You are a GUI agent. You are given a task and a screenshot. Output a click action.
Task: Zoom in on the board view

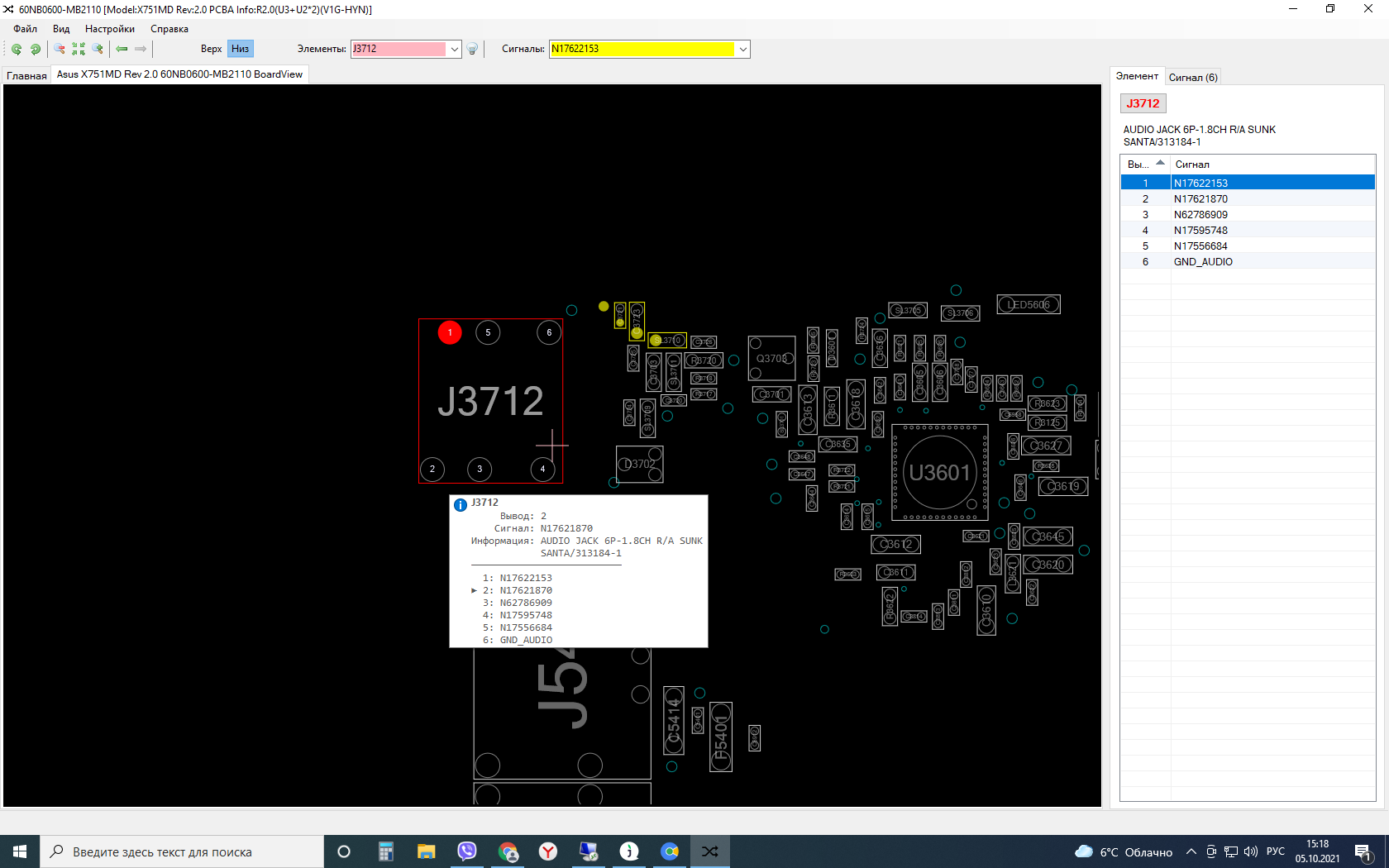98,49
